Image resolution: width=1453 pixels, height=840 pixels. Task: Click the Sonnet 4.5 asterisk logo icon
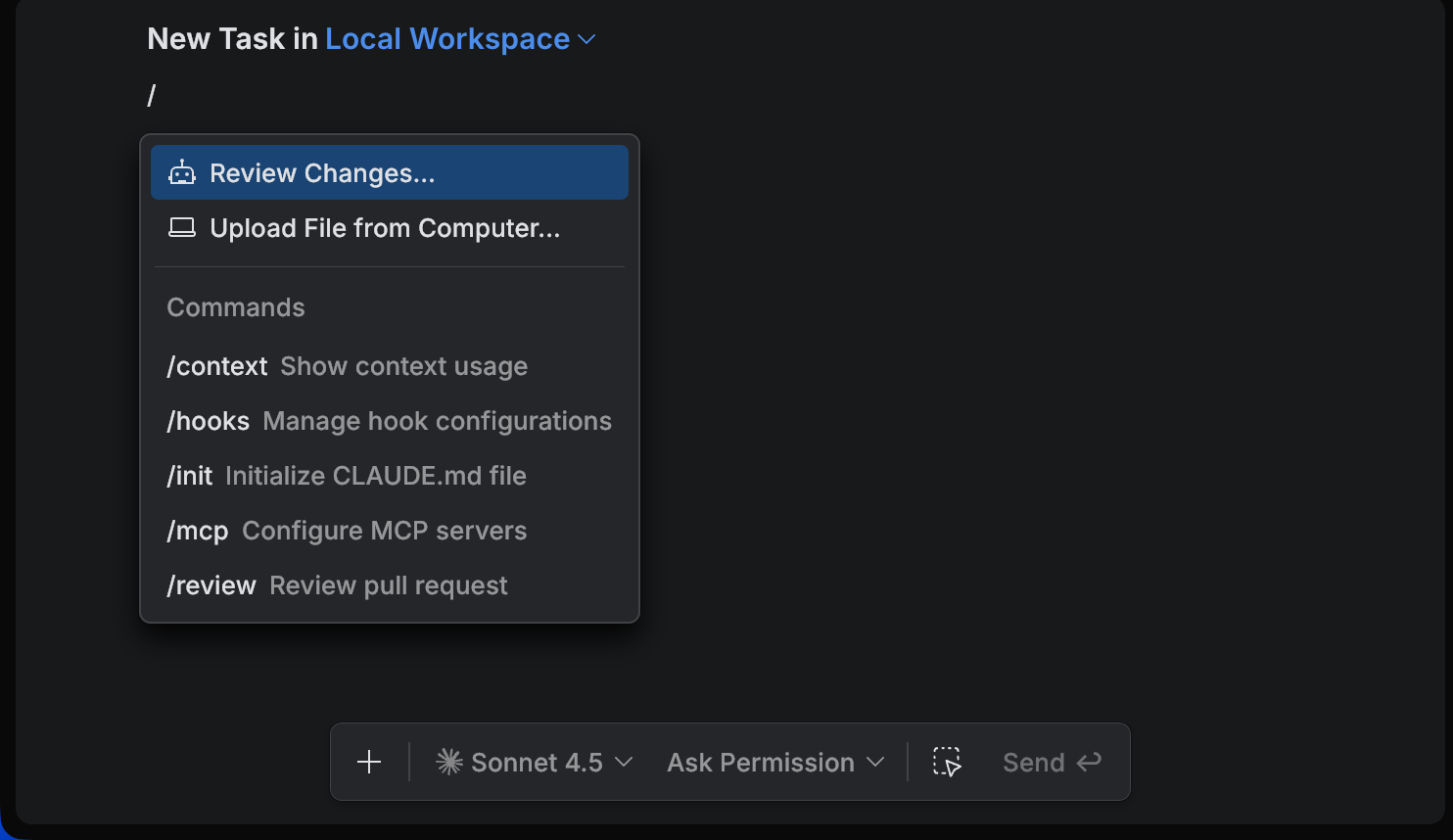coord(449,763)
